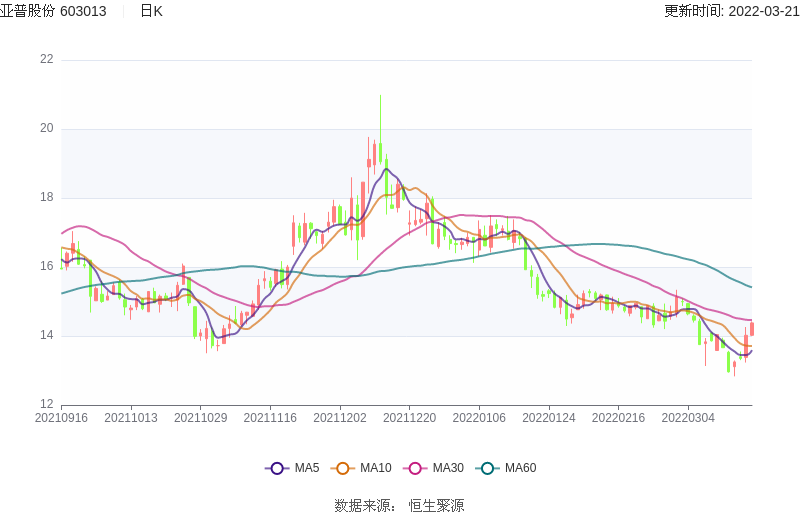Click the 20220106 date label on x-axis

tap(479, 417)
